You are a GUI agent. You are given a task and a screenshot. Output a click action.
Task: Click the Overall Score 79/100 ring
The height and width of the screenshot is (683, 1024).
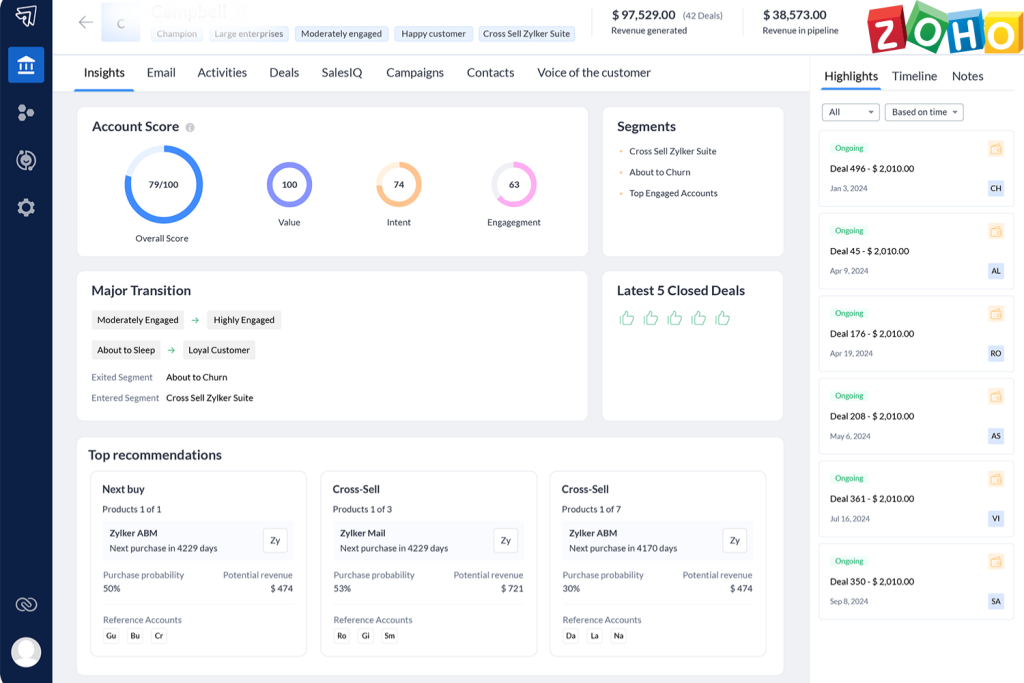tap(163, 185)
